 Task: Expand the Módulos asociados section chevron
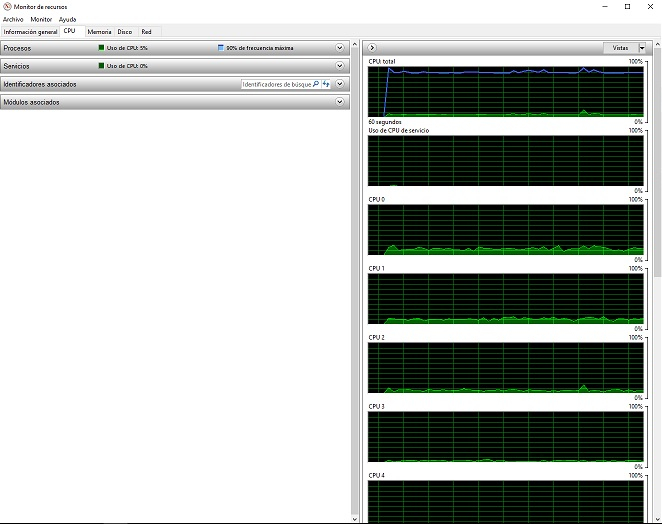click(x=340, y=102)
